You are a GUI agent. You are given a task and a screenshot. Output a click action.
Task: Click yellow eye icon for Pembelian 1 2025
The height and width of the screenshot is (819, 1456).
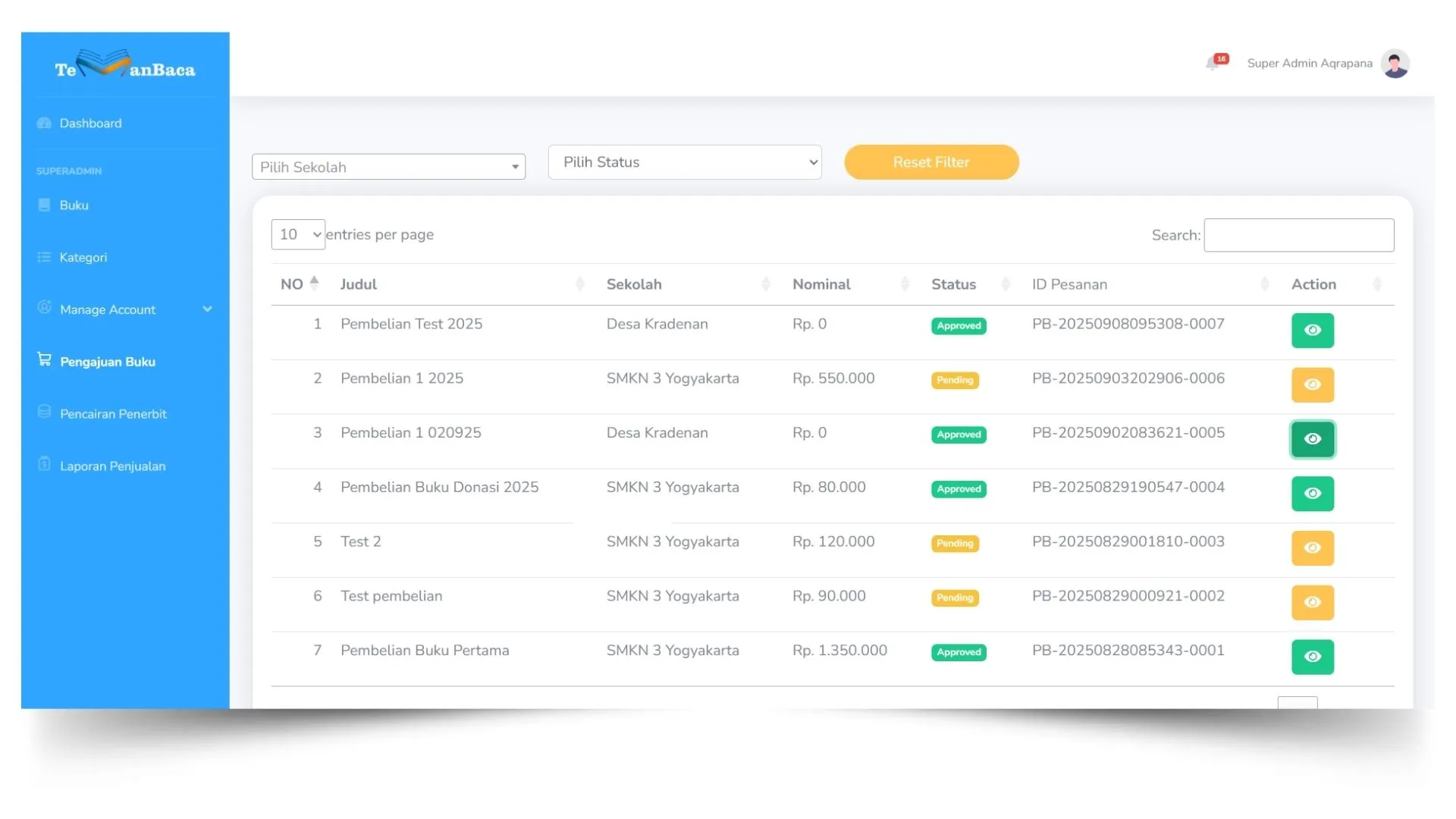[1312, 385]
